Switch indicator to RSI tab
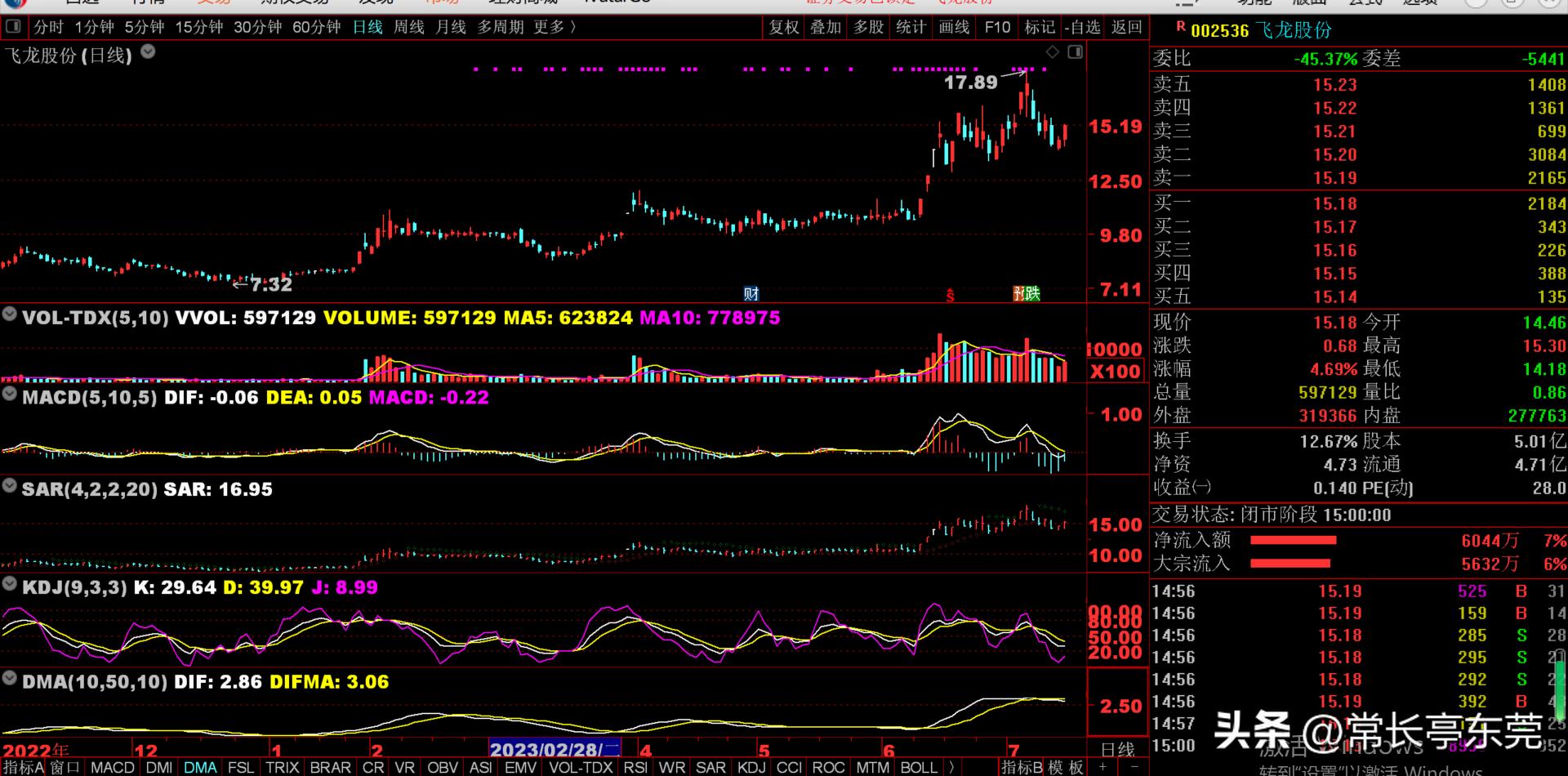1568x776 pixels. click(635, 767)
